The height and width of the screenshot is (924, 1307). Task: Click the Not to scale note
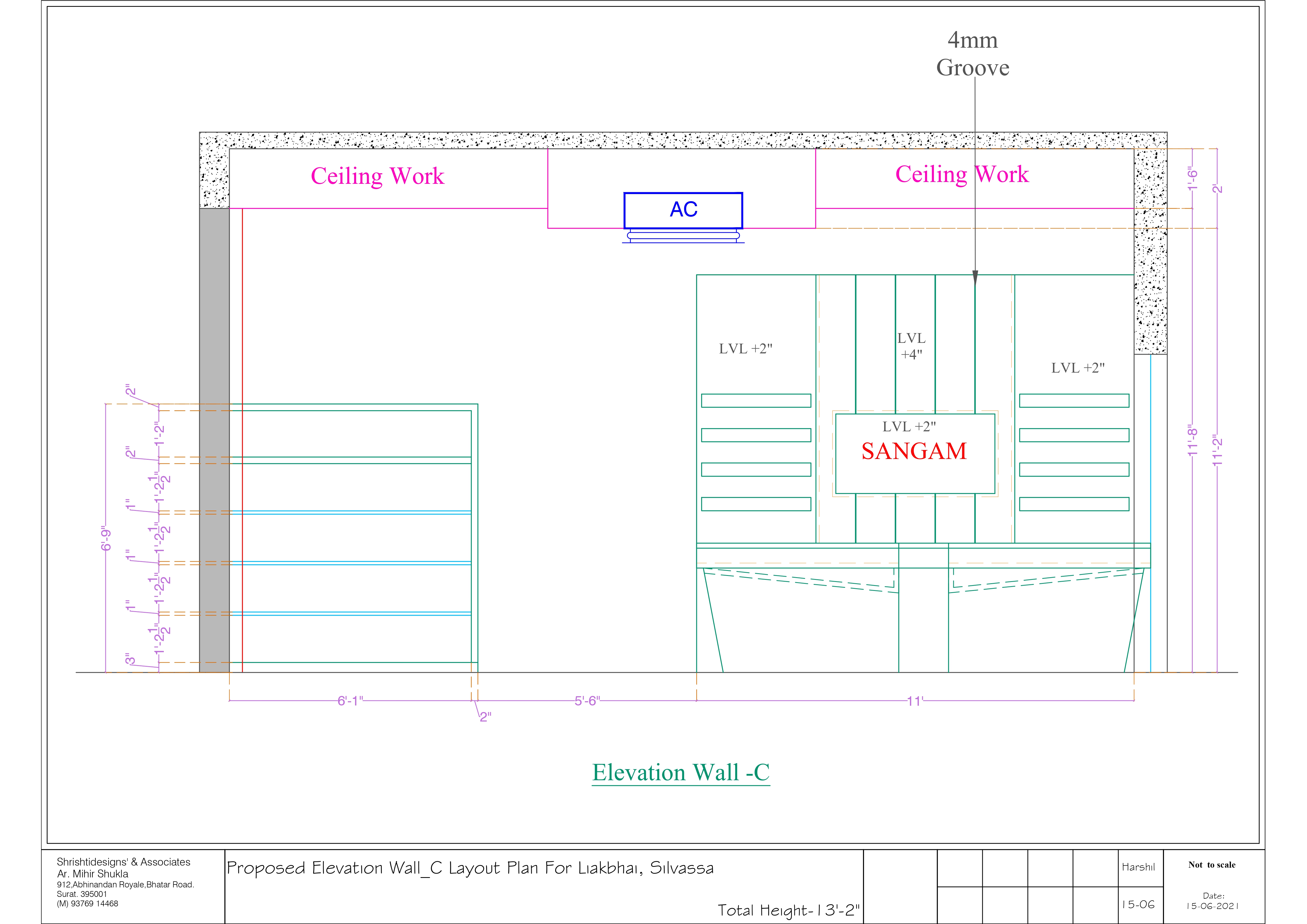(x=1211, y=865)
